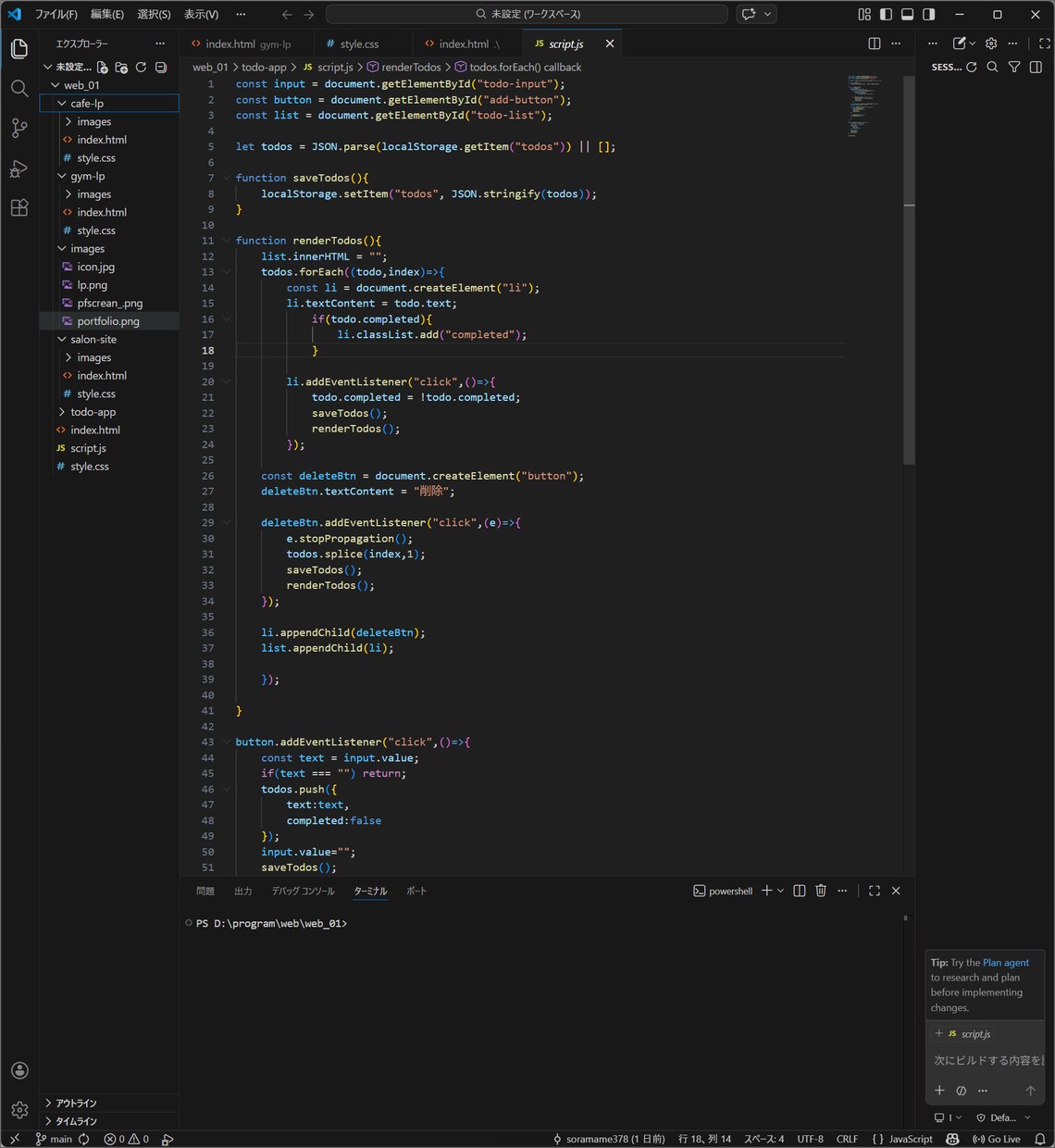The width and height of the screenshot is (1055, 1148).
Task: Filter chat sessions with funnel icon
Action: pyautogui.click(x=1014, y=68)
